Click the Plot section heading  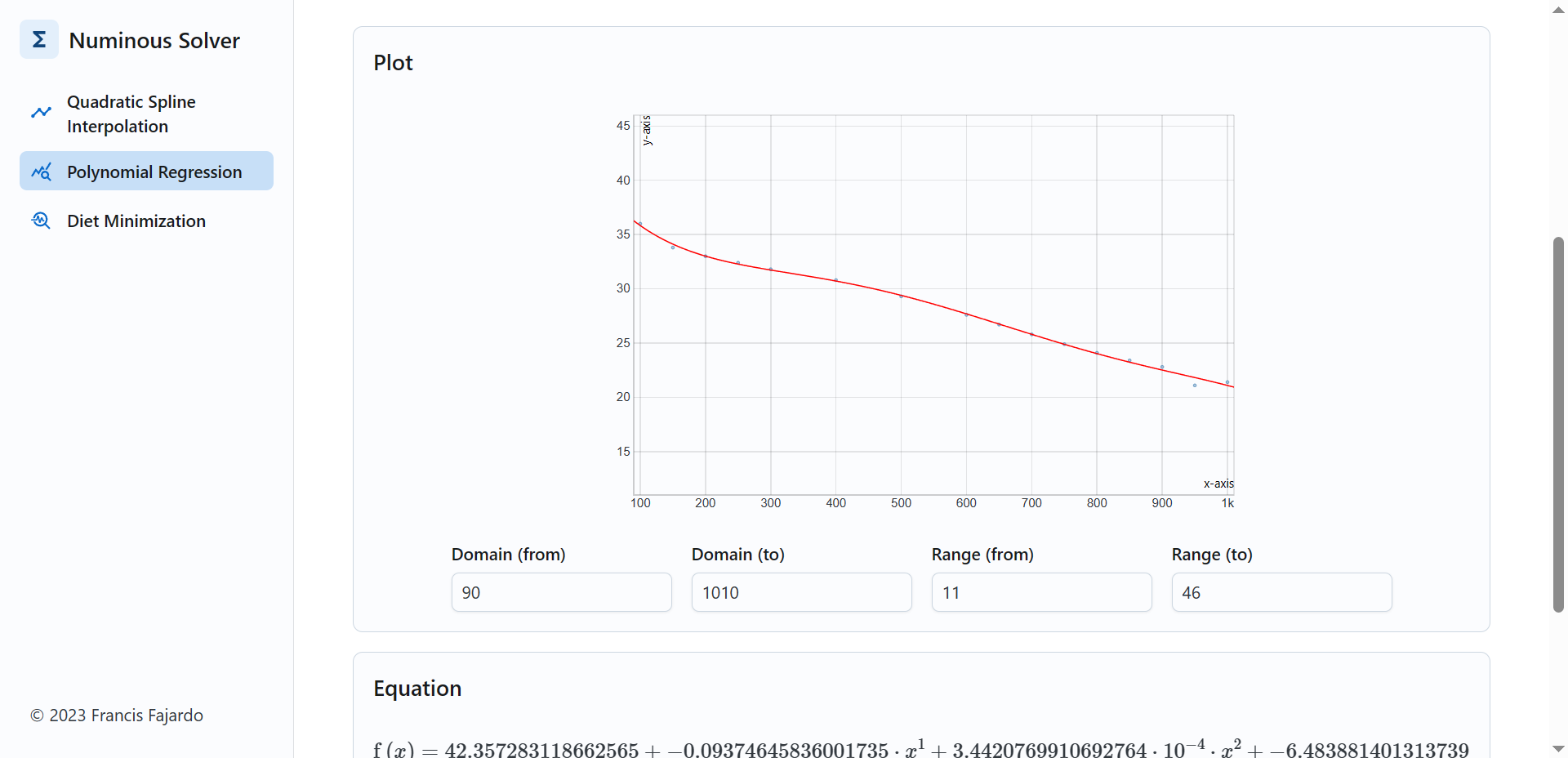point(393,62)
